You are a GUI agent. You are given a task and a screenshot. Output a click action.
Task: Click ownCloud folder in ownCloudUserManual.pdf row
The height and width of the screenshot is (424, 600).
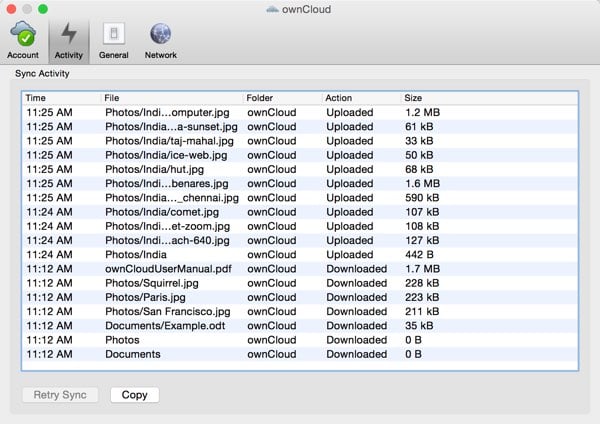tap(272, 269)
